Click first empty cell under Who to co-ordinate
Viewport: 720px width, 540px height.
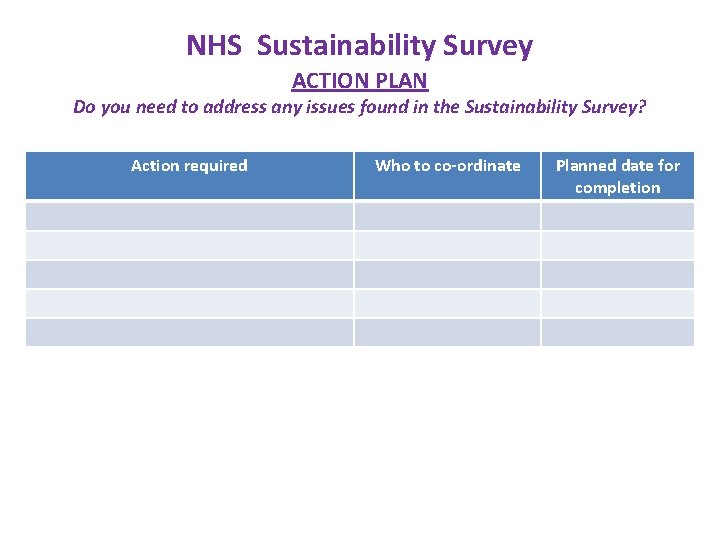[x=447, y=216]
